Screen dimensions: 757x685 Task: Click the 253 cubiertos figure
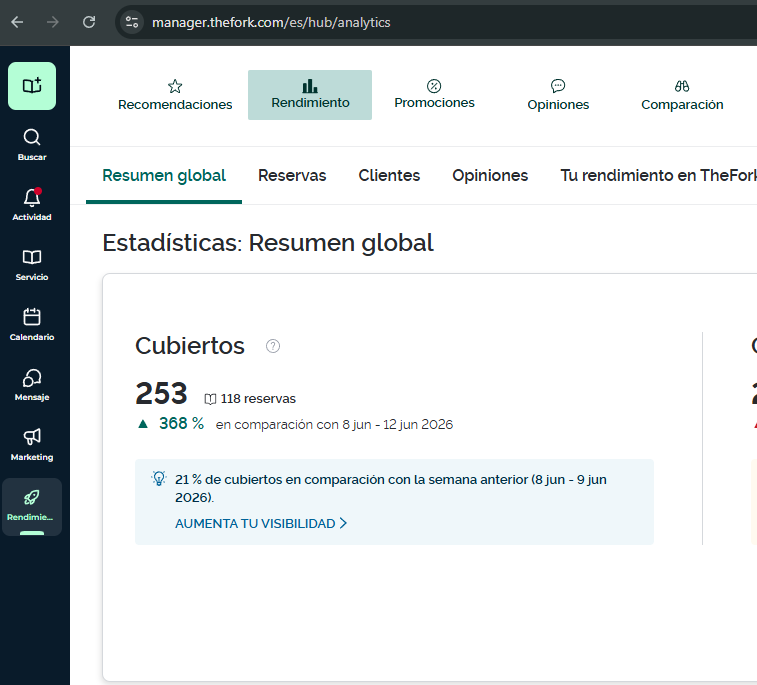(161, 393)
